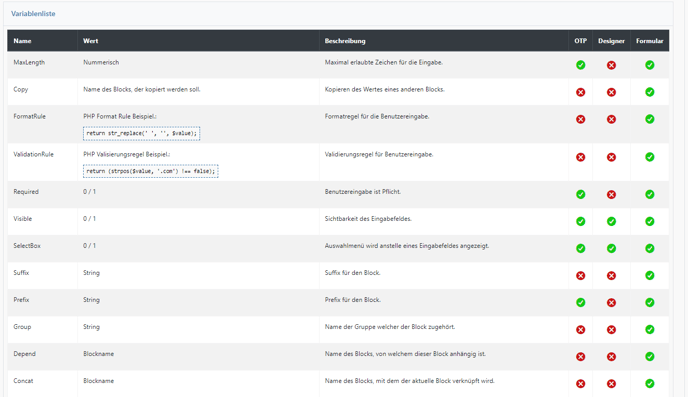Click the green OTP check for Prefix
The width and height of the screenshot is (688, 397).
click(580, 303)
